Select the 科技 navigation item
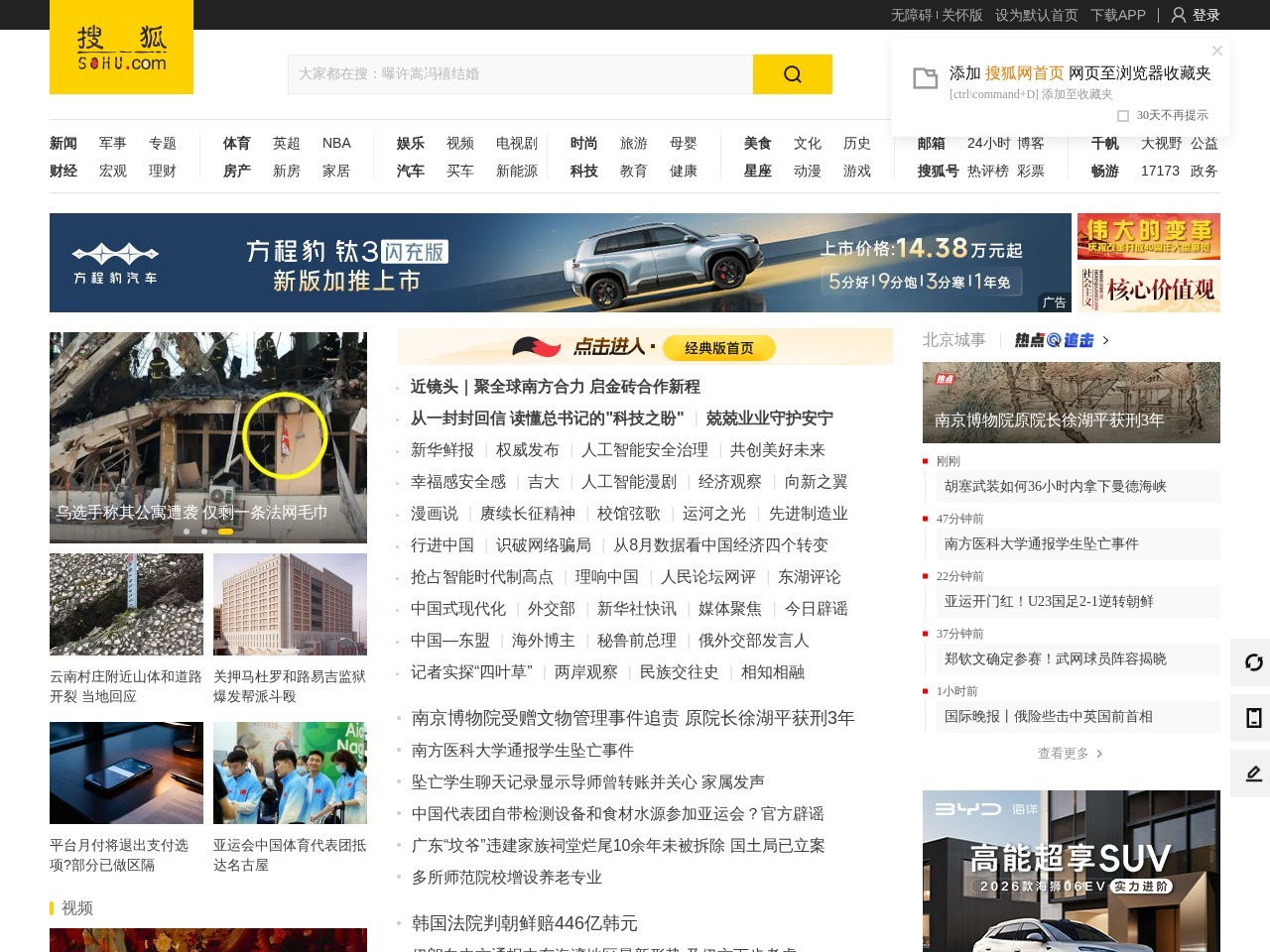 (x=584, y=171)
